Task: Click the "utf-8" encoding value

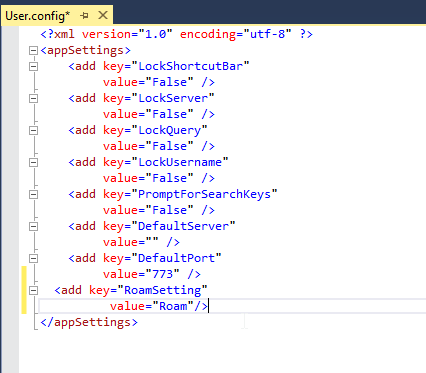Action: pos(267,34)
